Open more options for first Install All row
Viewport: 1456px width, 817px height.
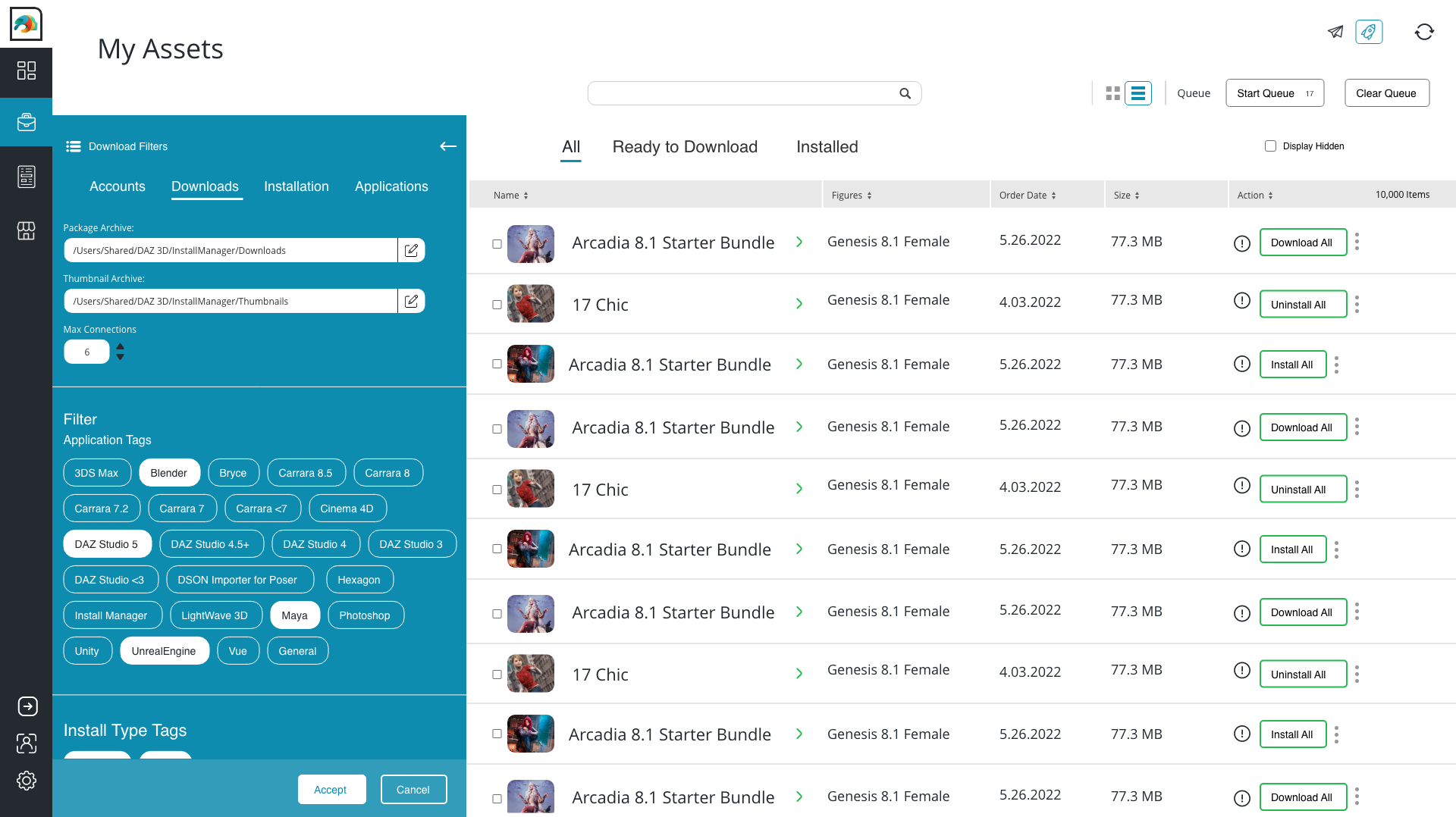1336,365
